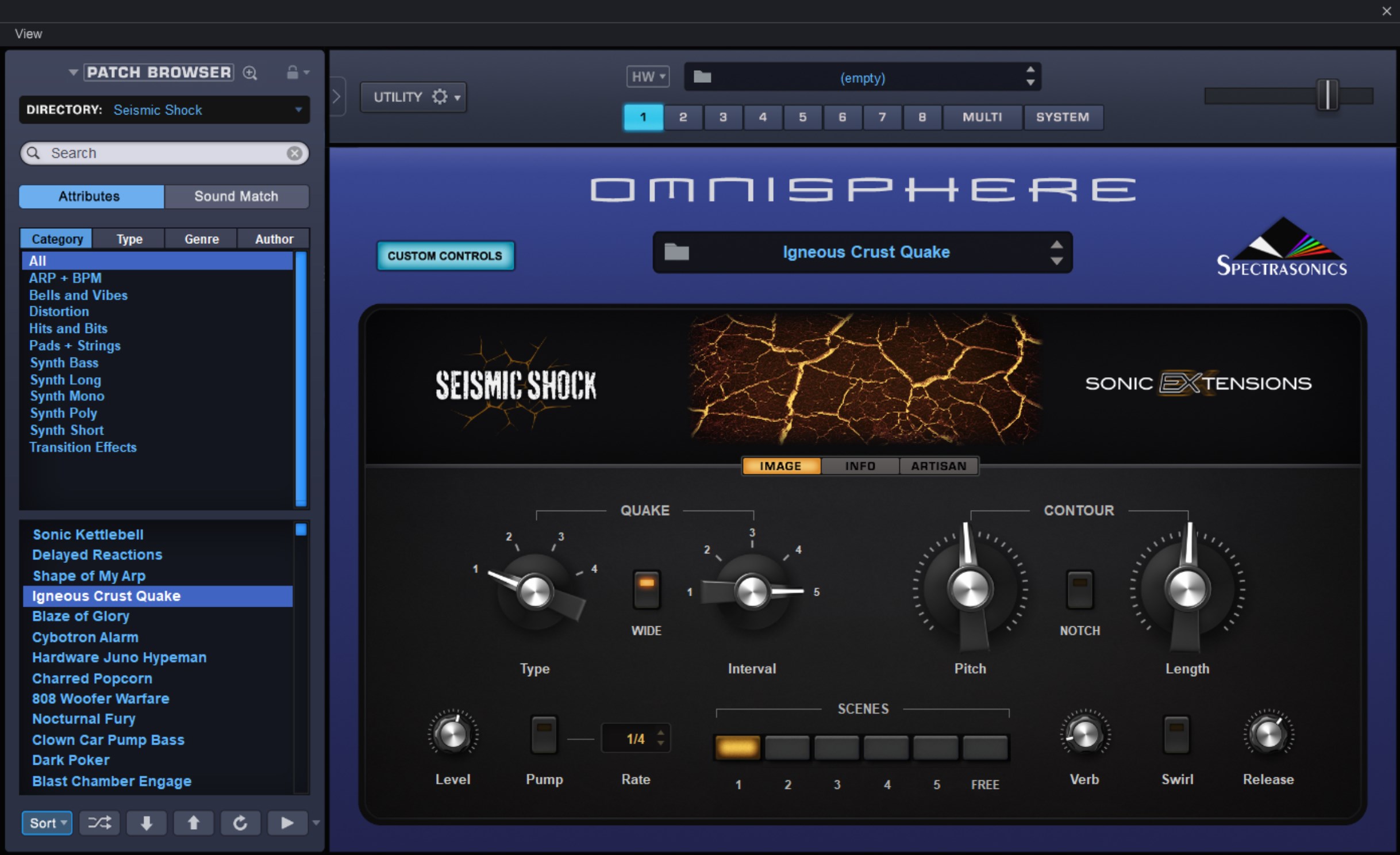This screenshot has height=855, width=1400.
Task: Turn on the Pump switch
Action: (x=544, y=734)
